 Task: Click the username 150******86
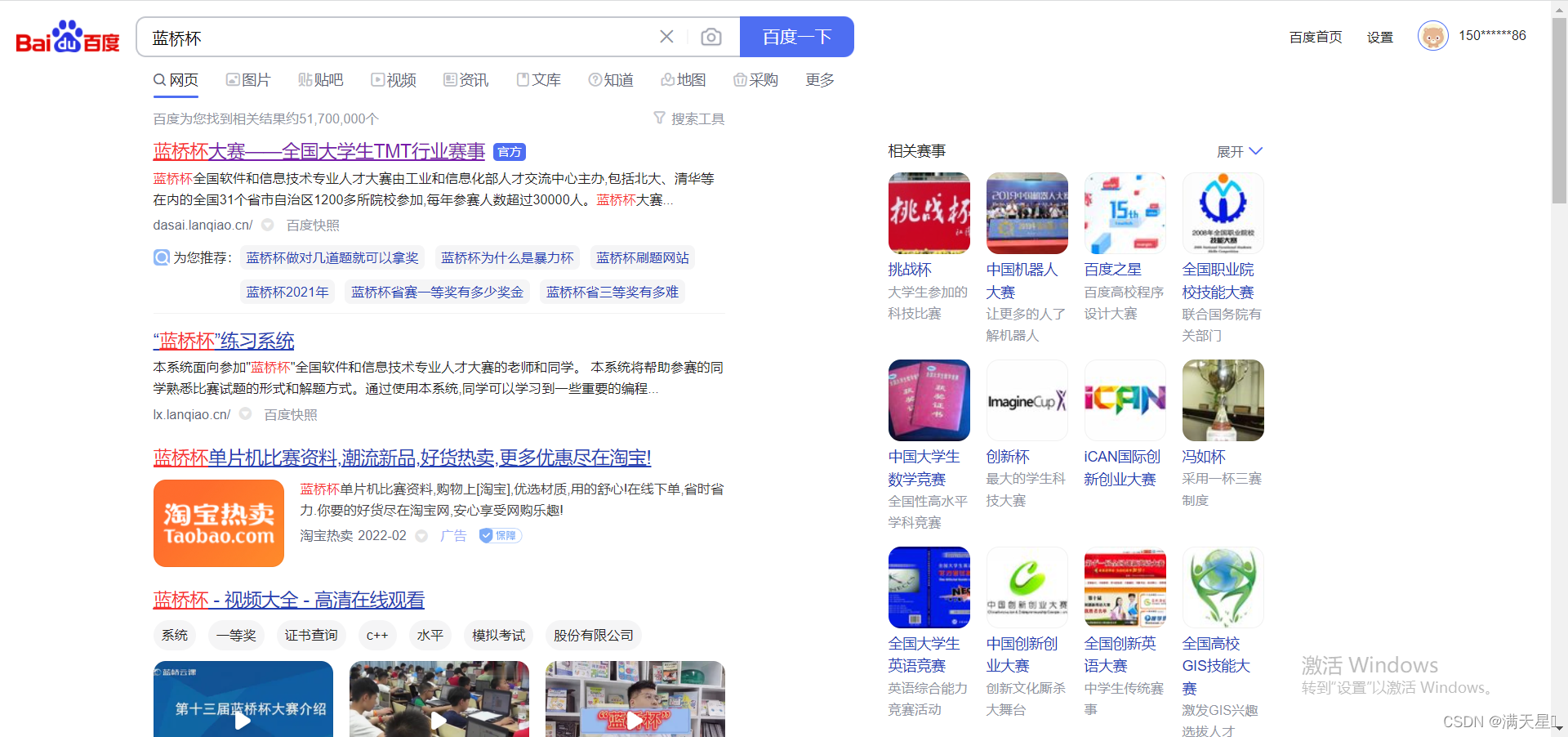click(1492, 36)
